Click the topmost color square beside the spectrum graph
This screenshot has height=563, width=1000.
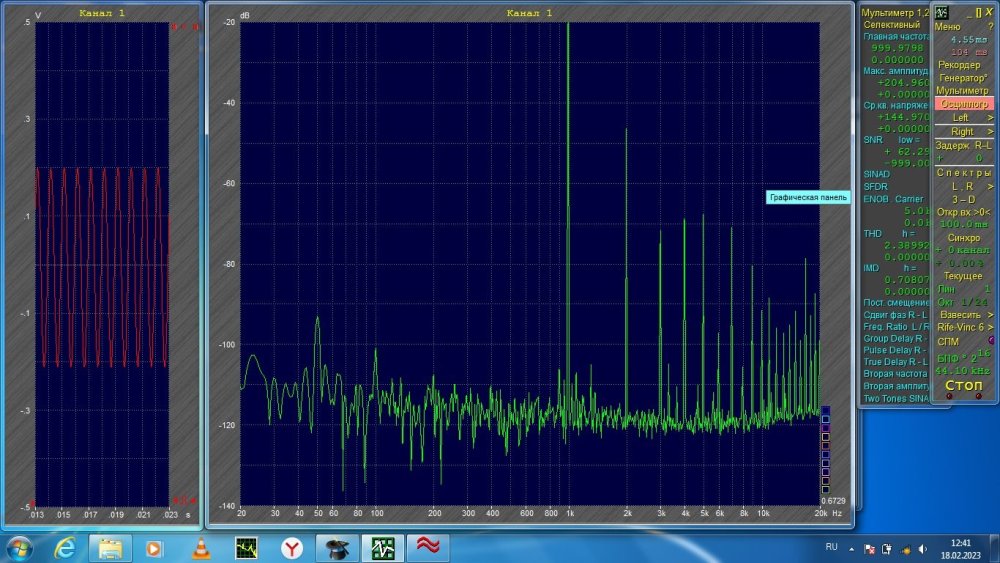click(825, 411)
